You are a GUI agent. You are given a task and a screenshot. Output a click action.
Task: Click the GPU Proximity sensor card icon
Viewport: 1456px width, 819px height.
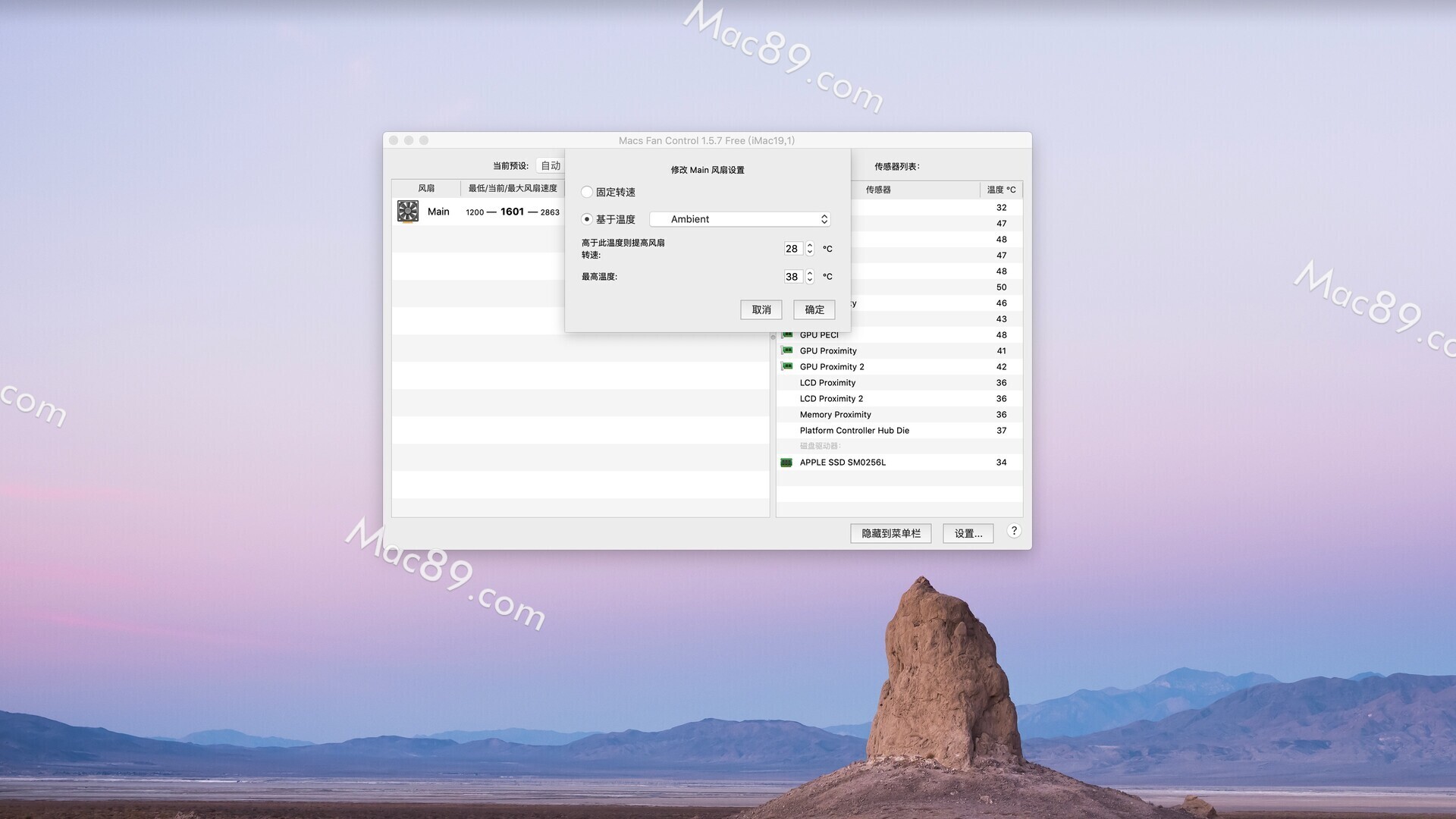tap(787, 350)
